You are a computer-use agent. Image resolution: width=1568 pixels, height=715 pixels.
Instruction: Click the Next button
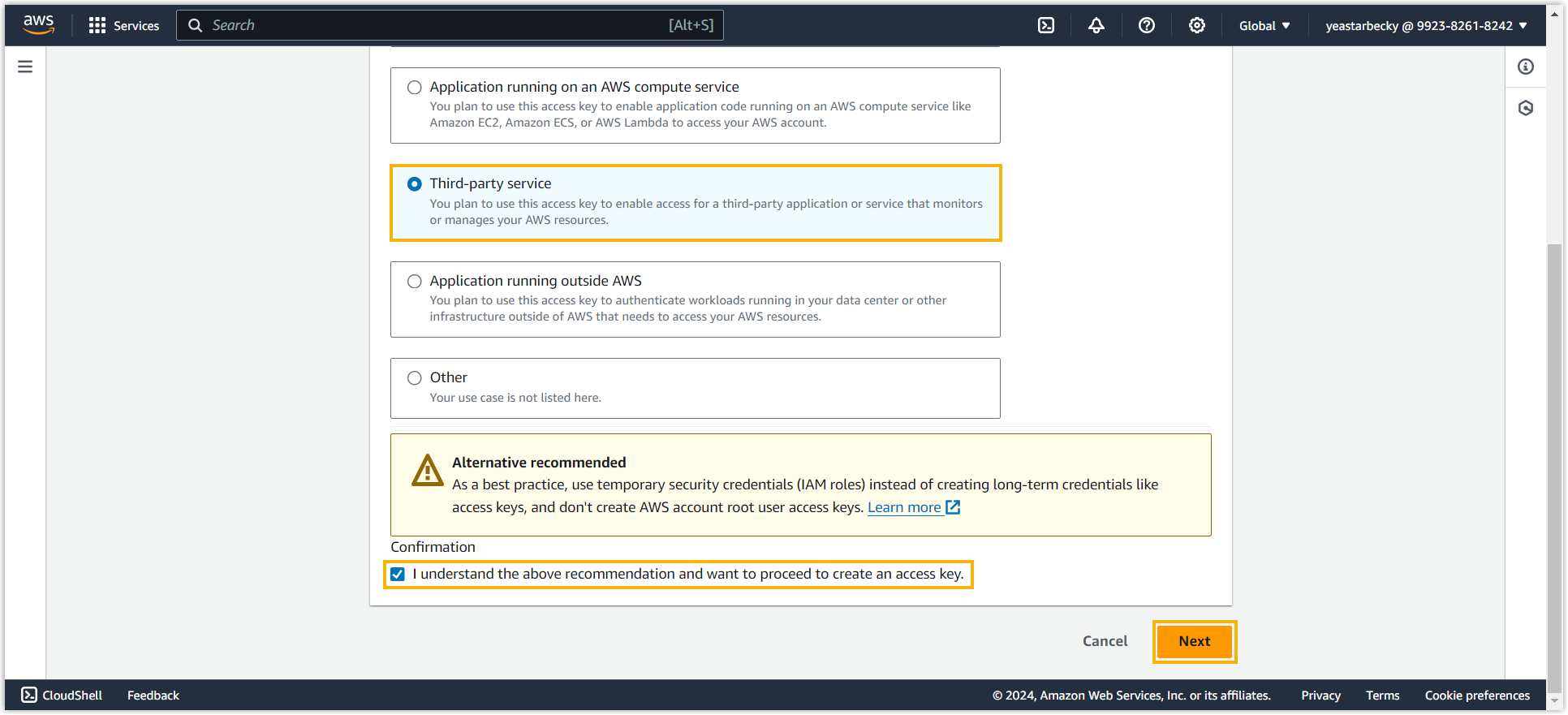[1194, 641]
